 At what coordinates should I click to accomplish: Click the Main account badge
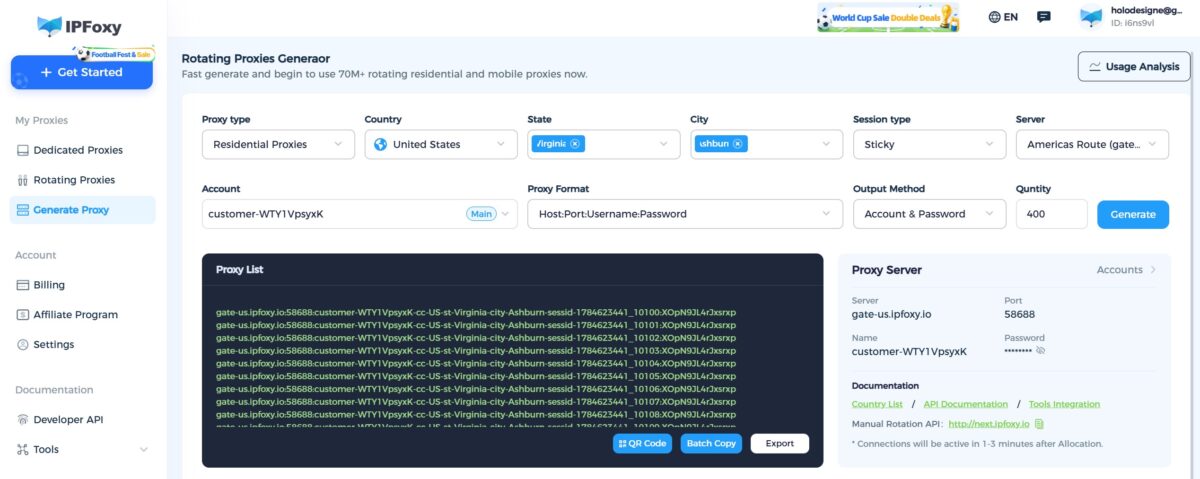point(481,214)
